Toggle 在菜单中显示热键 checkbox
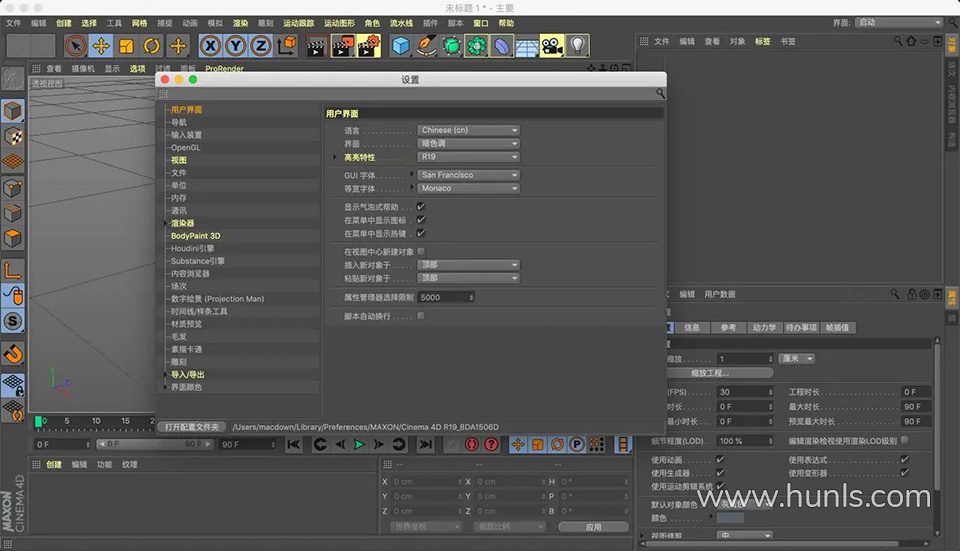The width and height of the screenshot is (960, 551). tap(421, 233)
